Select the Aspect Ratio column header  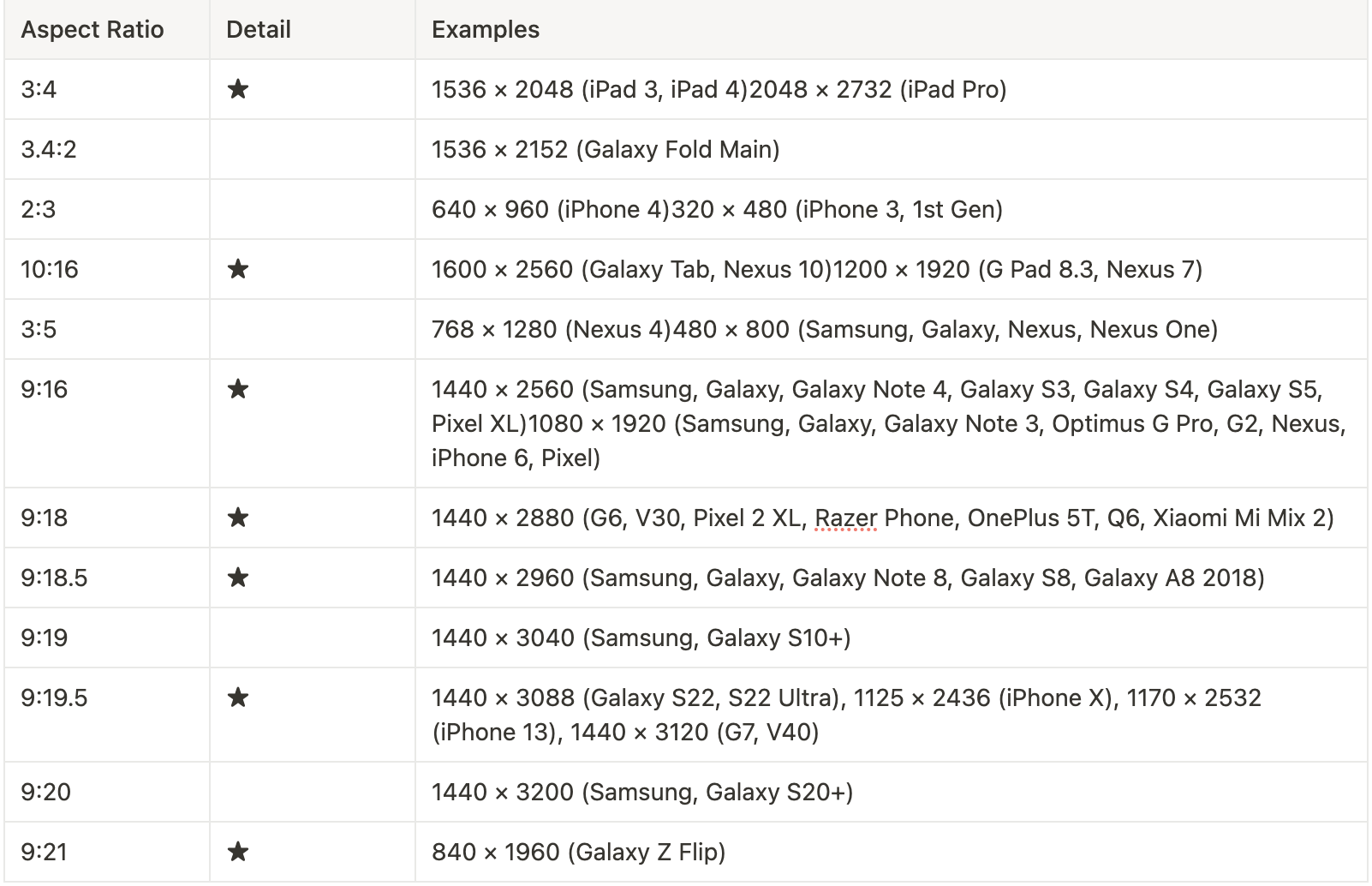pyautogui.click(x=107, y=29)
